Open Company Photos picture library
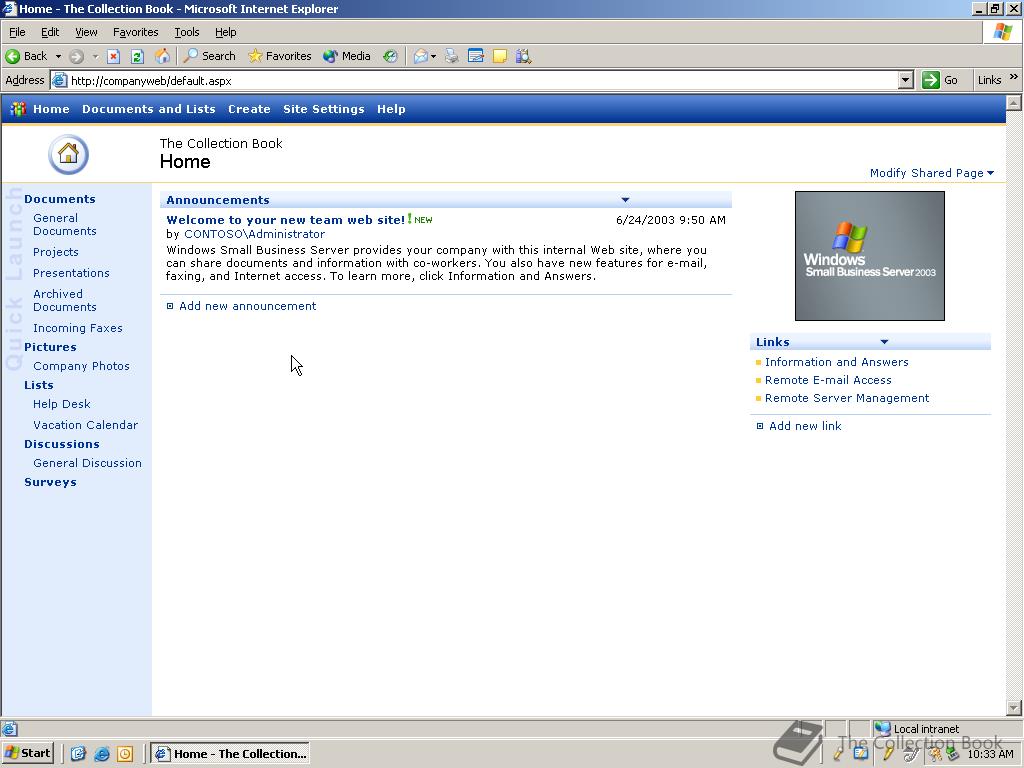 point(81,366)
